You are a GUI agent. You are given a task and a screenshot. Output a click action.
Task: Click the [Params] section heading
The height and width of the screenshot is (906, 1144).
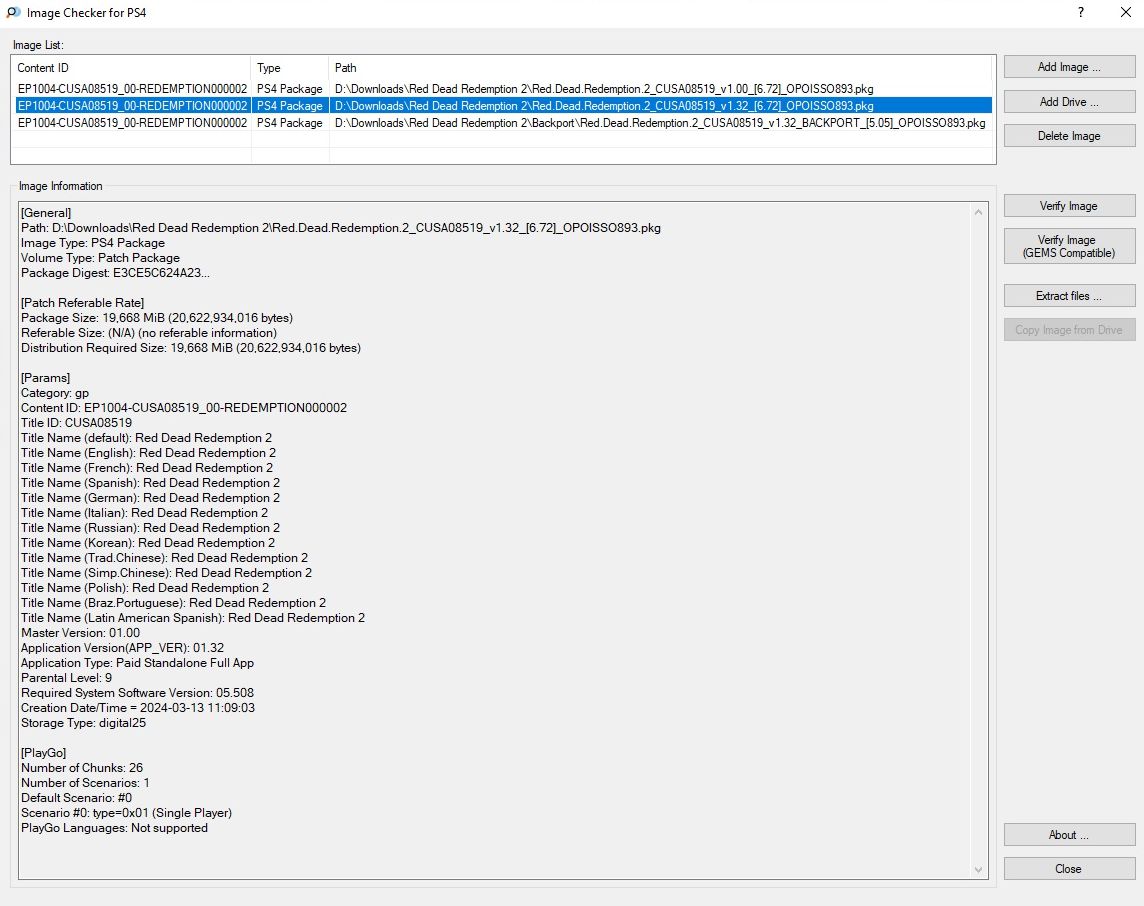tap(45, 378)
